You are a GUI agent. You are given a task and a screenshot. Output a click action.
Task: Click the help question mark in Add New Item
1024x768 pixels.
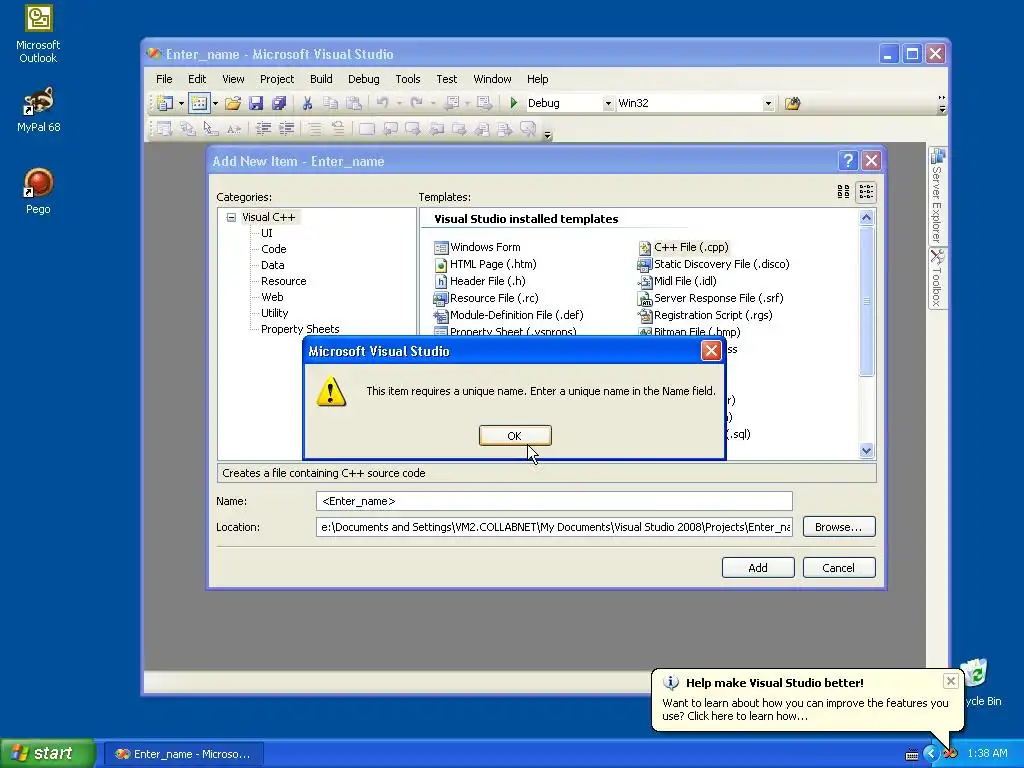(x=848, y=161)
